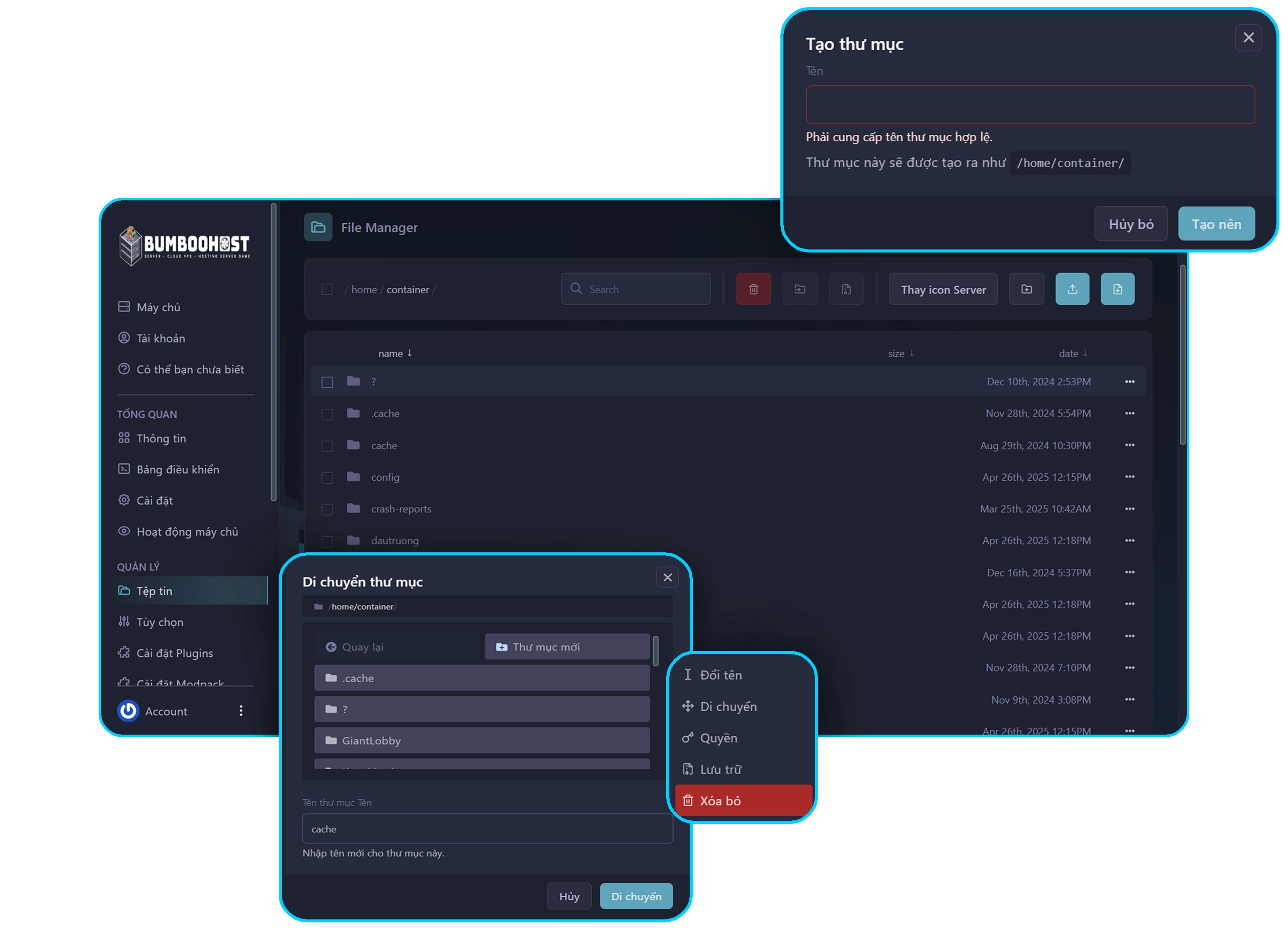This screenshot has width=1288, height=932.
Task: Check the config folder checkbox
Action: [327, 478]
